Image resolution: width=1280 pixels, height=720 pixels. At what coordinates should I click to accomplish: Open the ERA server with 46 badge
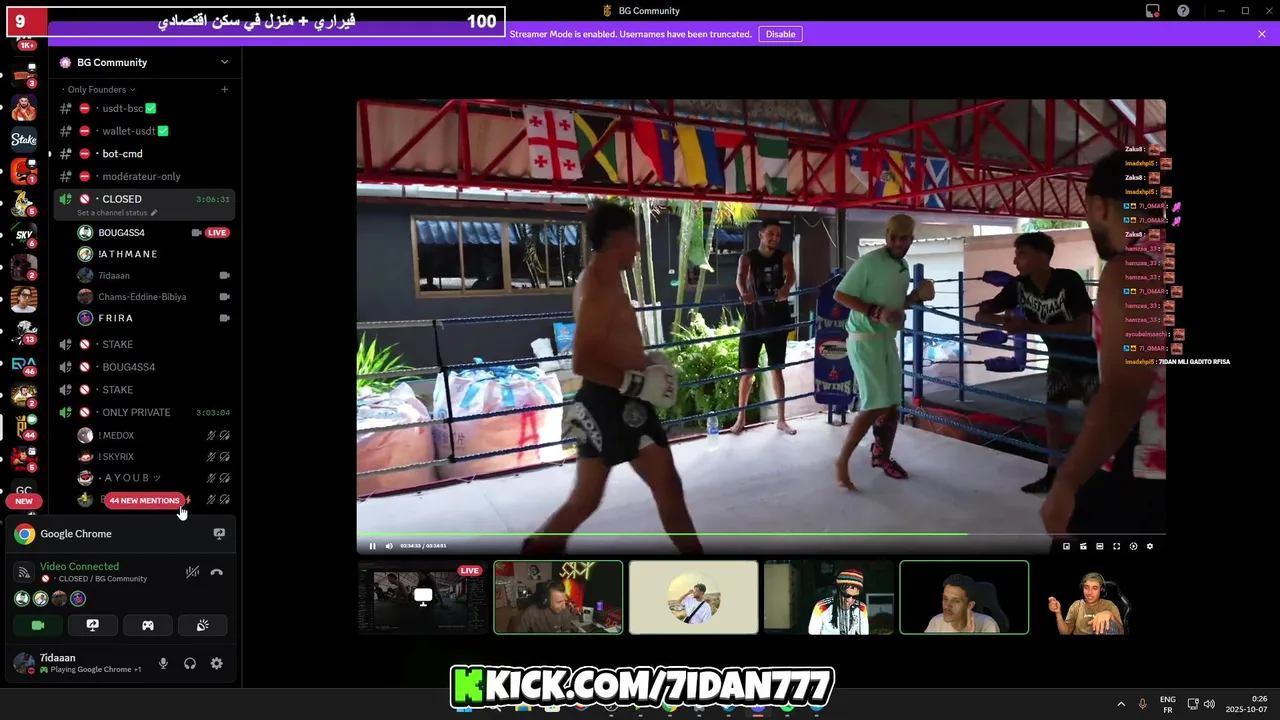pyautogui.click(x=24, y=365)
